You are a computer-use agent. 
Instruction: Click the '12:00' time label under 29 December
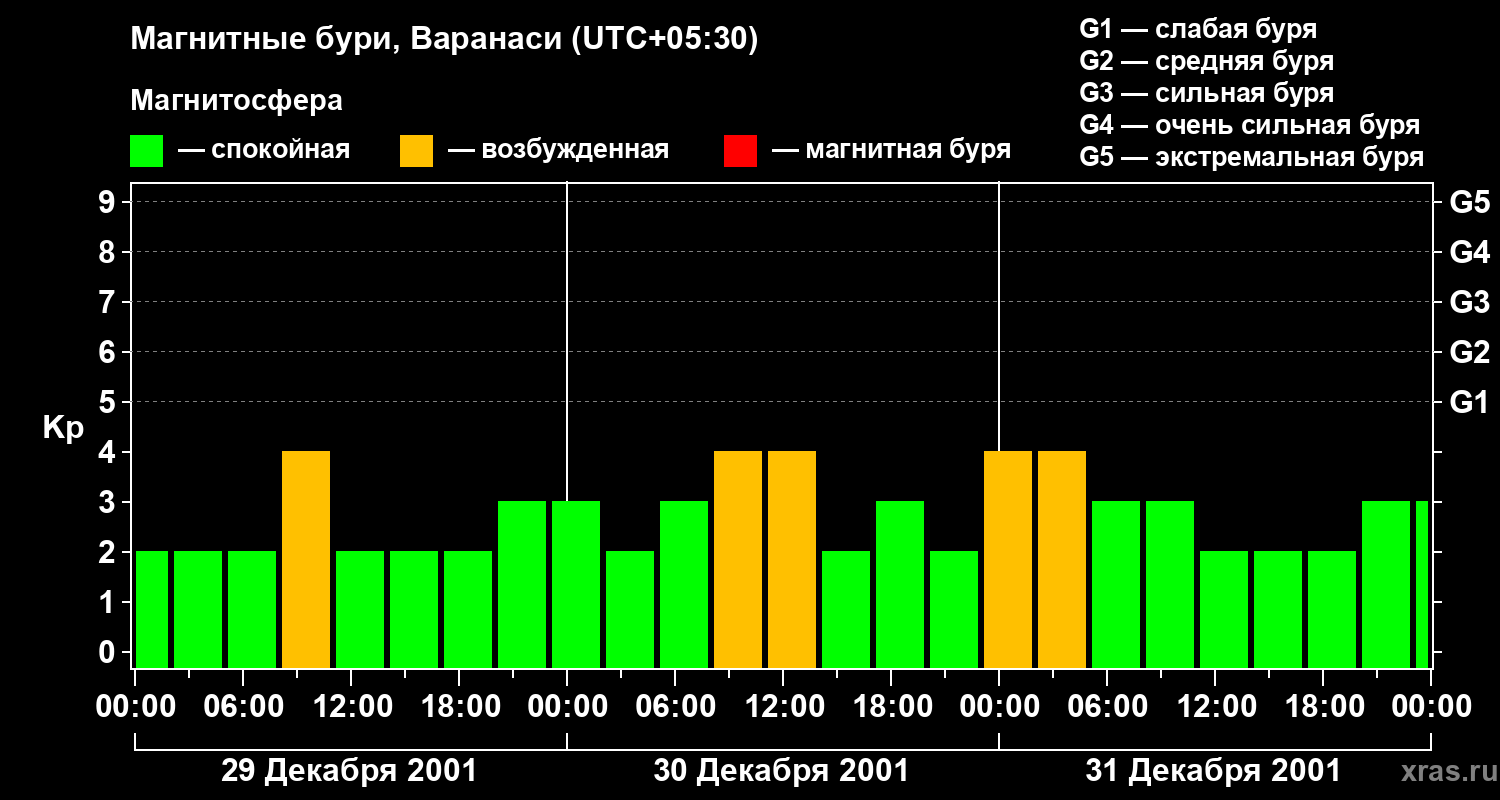351,706
